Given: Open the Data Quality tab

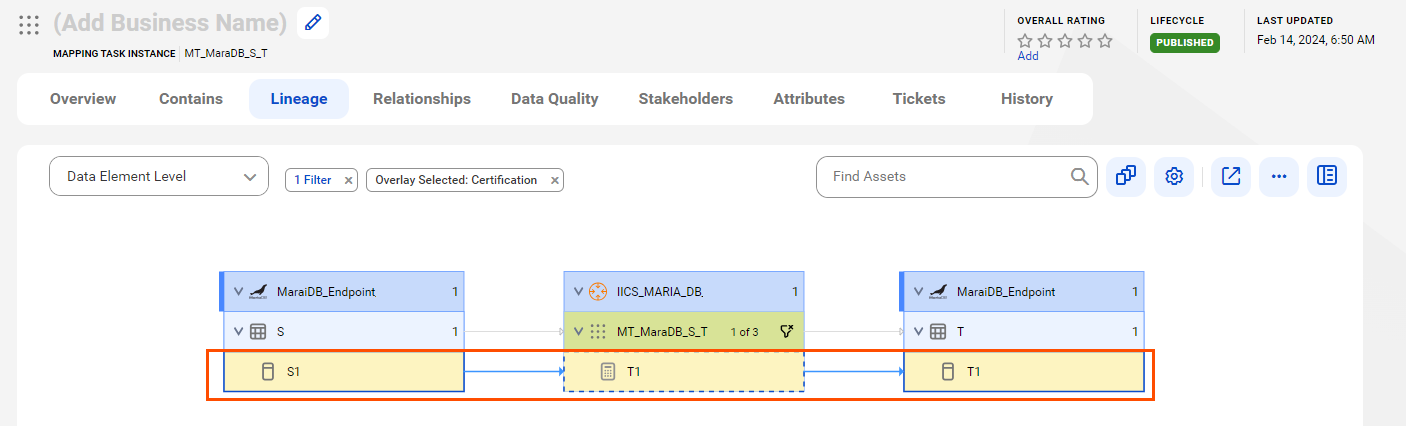Looking at the screenshot, I should [x=555, y=99].
